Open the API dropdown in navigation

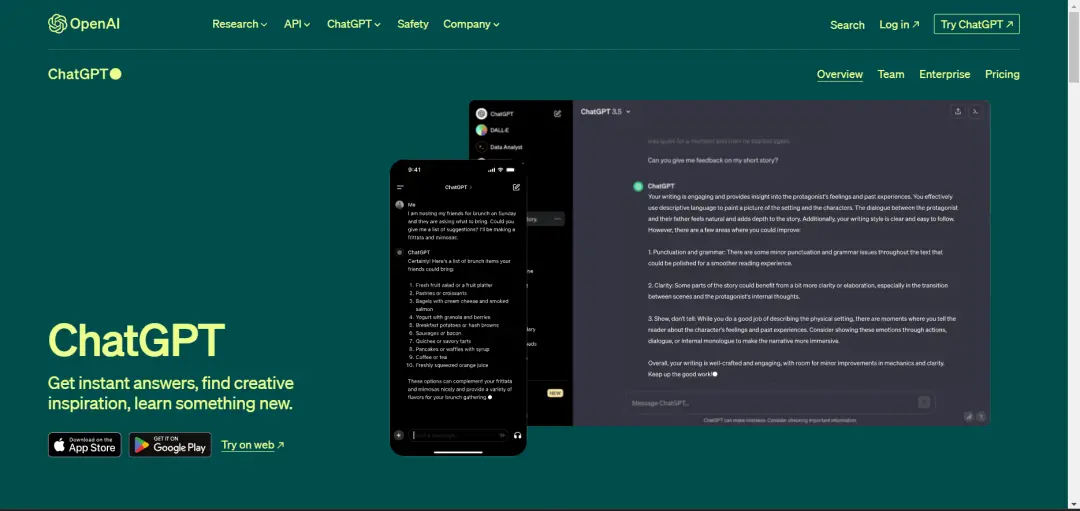coord(297,24)
